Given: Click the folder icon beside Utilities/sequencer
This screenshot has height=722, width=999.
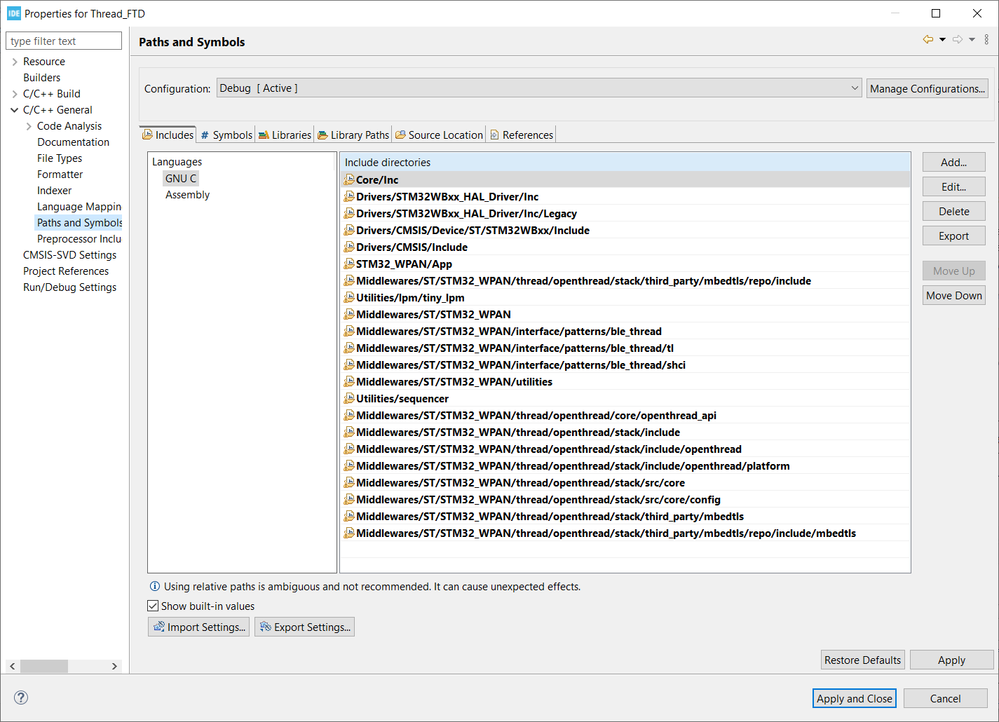Looking at the screenshot, I should (x=349, y=399).
